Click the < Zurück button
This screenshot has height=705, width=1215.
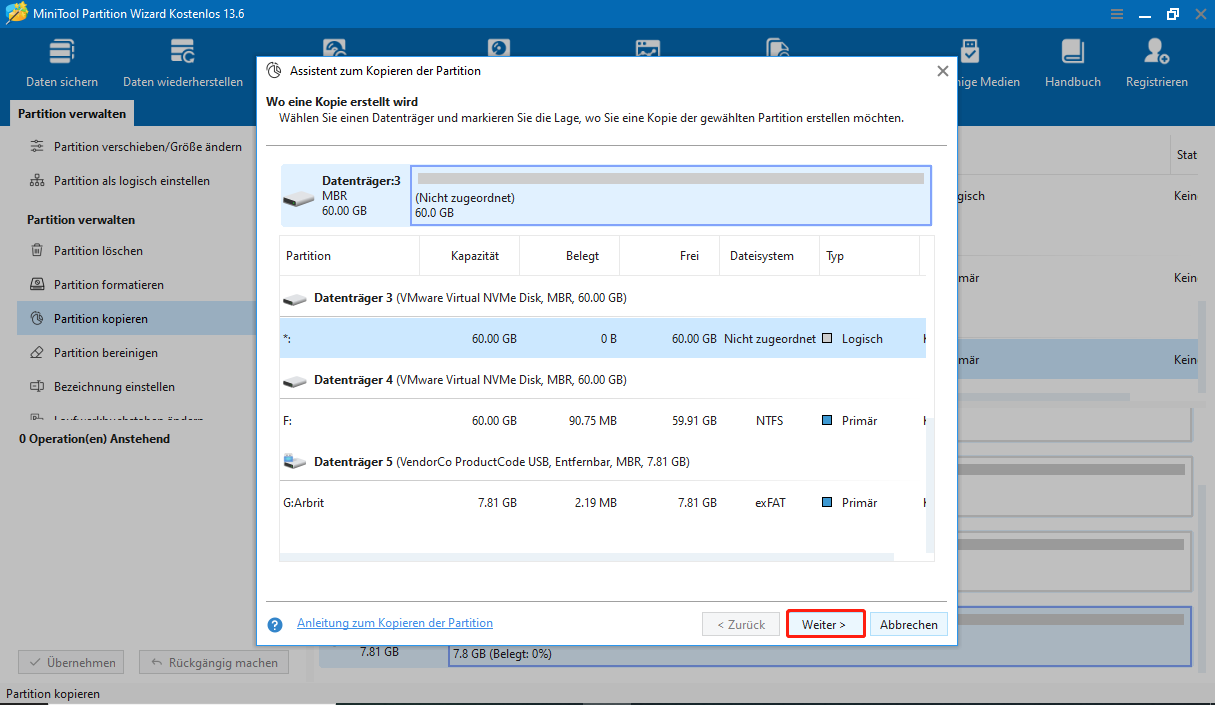[741, 625]
